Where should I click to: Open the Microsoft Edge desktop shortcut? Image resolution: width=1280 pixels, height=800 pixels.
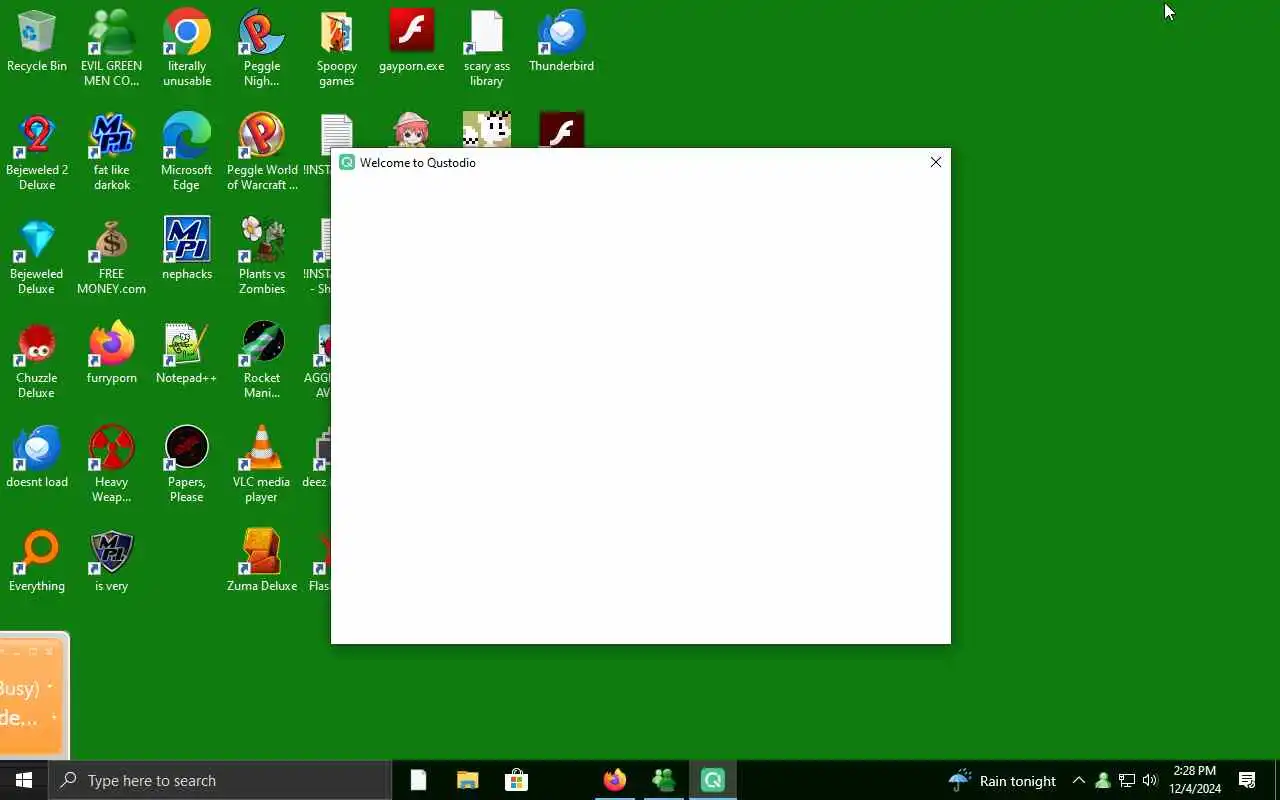click(187, 152)
